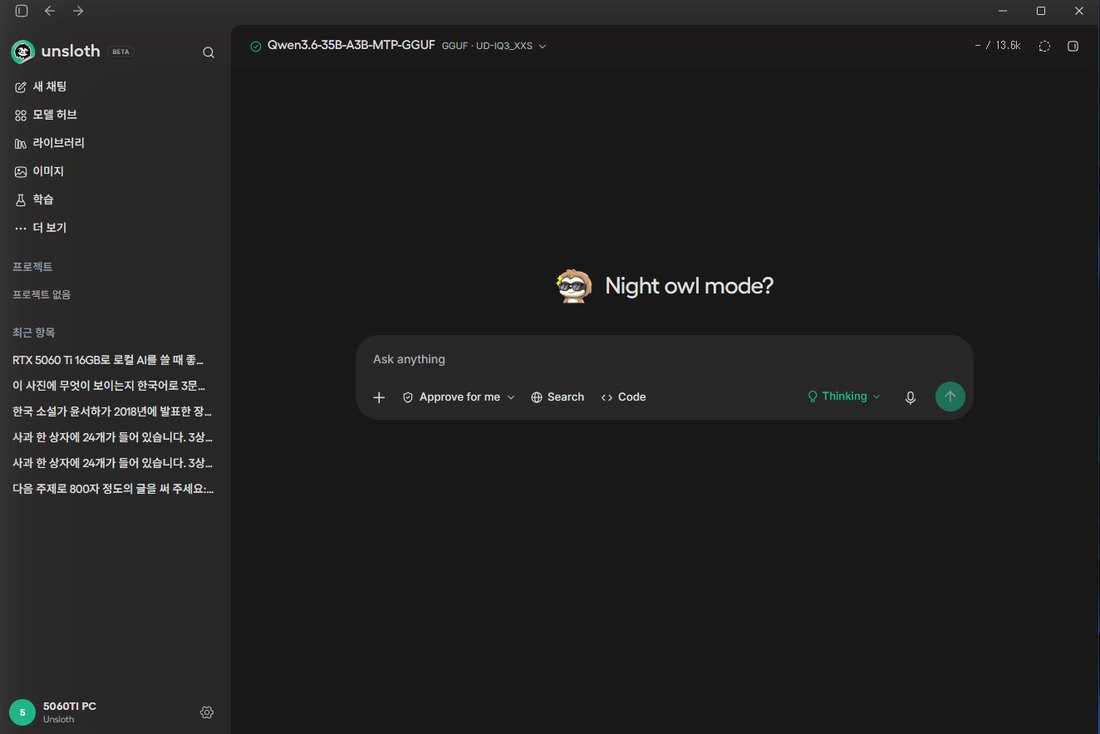This screenshot has height=734, width=1100.
Task: Open 모델 허브 in the sidebar
Action: point(46,114)
